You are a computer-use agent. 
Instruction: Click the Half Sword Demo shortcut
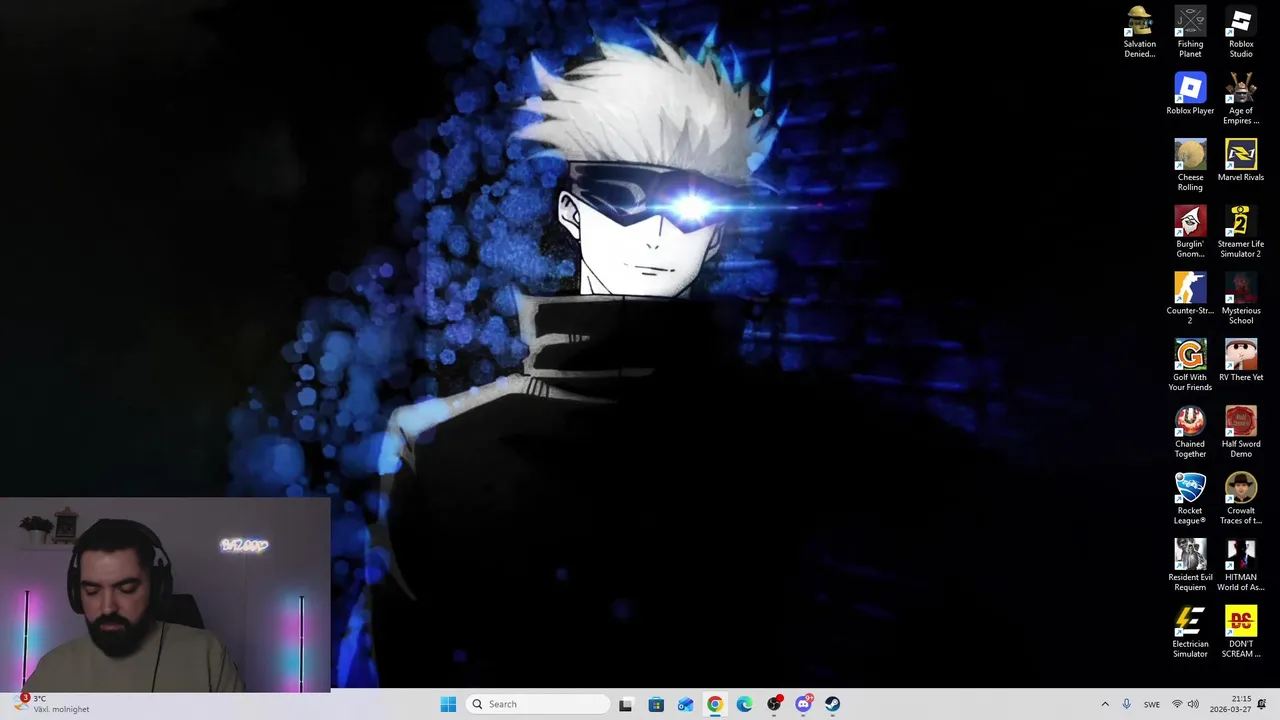coord(1241,433)
